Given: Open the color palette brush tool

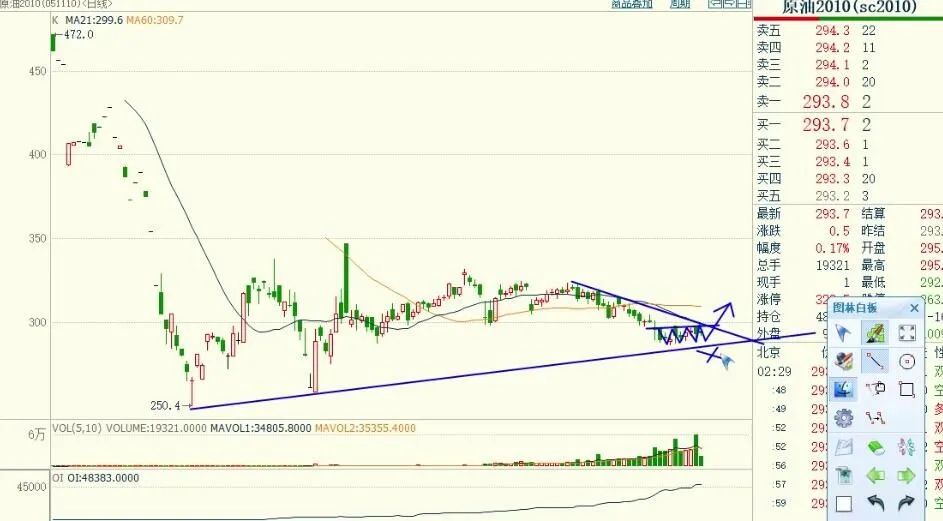Looking at the screenshot, I should (x=843, y=361).
